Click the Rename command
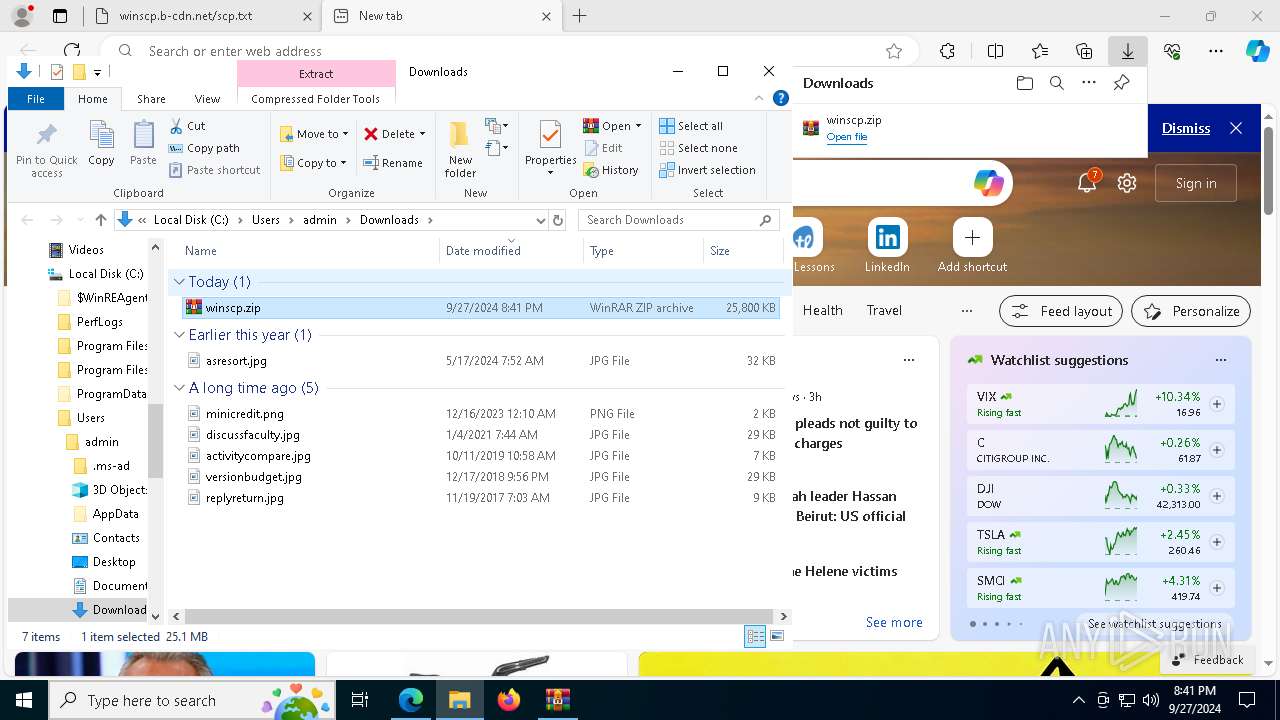This screenshot has width=1280, height=720. click(393, 163)
